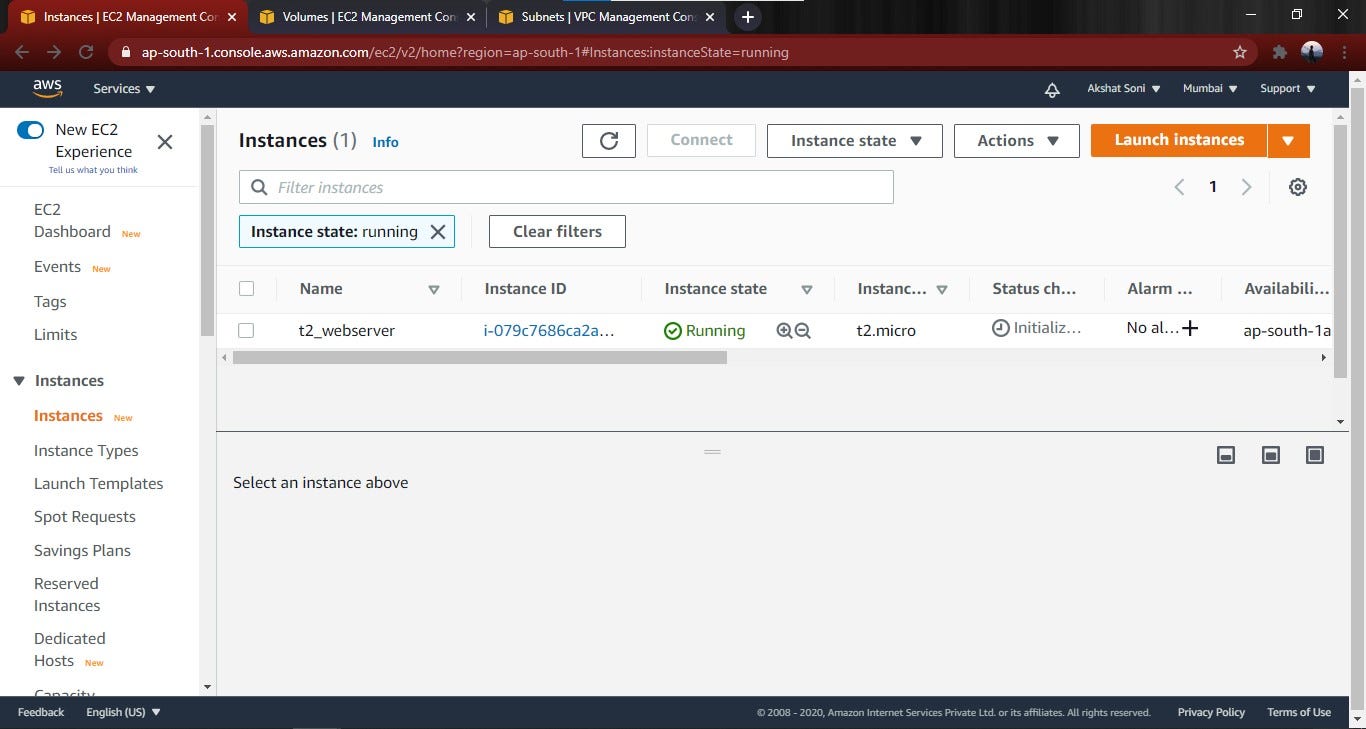Go to next page arrow
Viewport: 1366px width, 729px height.
tap(1246, 187)
